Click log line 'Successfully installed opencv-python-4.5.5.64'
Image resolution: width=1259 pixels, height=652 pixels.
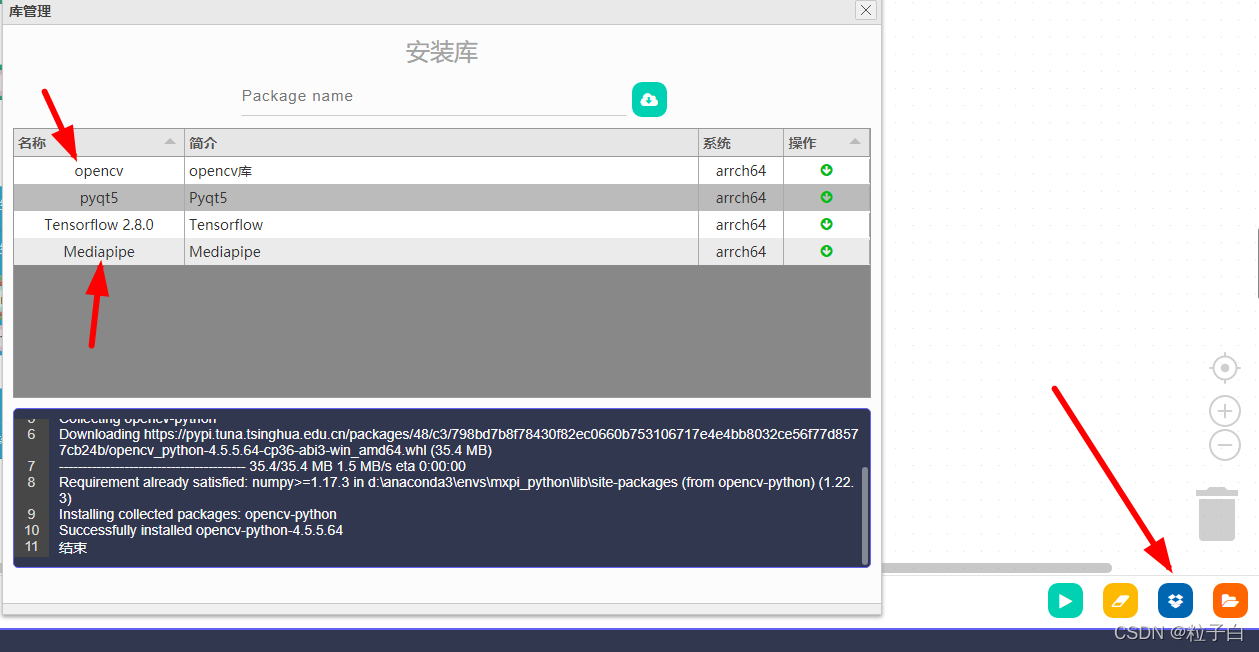point(201,530)
